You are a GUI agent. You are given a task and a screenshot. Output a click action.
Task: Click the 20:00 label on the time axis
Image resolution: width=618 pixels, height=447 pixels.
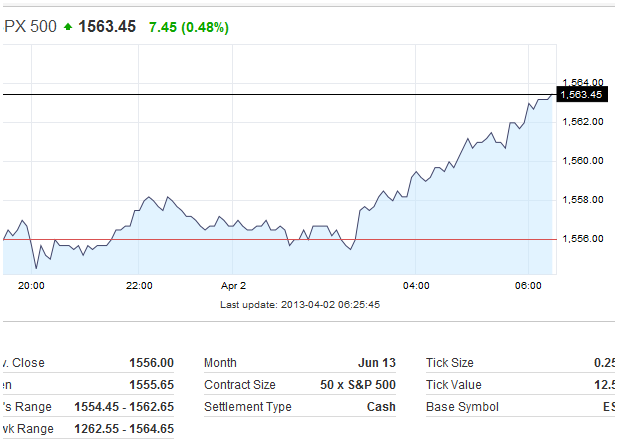coord(31,286)
